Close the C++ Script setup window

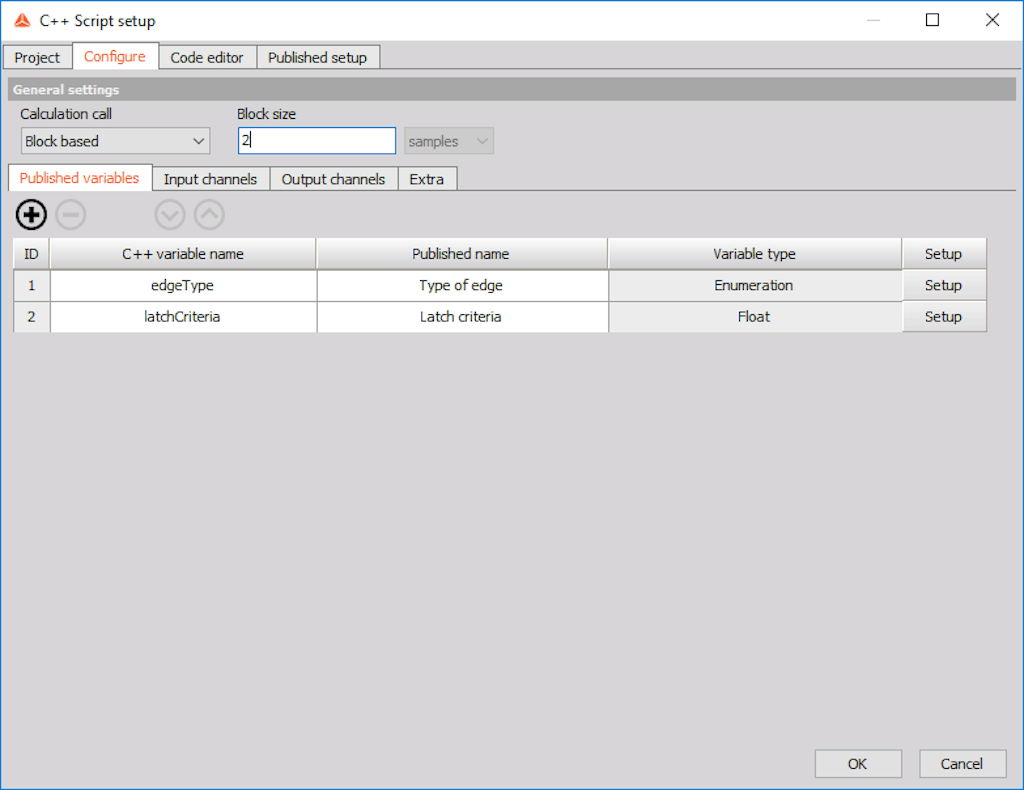(x=992, y=20)
